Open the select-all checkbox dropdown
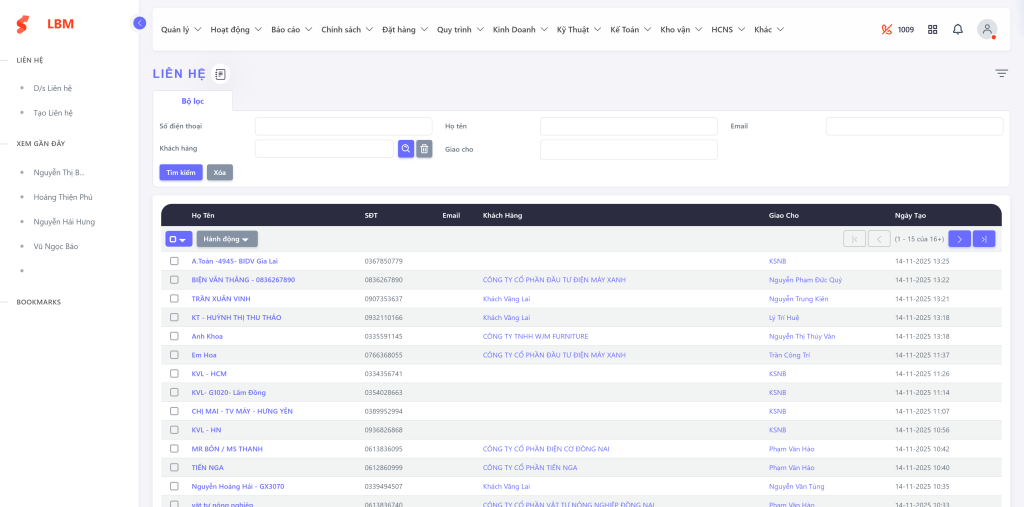The image size is (1024, 507). pos(178,239)
